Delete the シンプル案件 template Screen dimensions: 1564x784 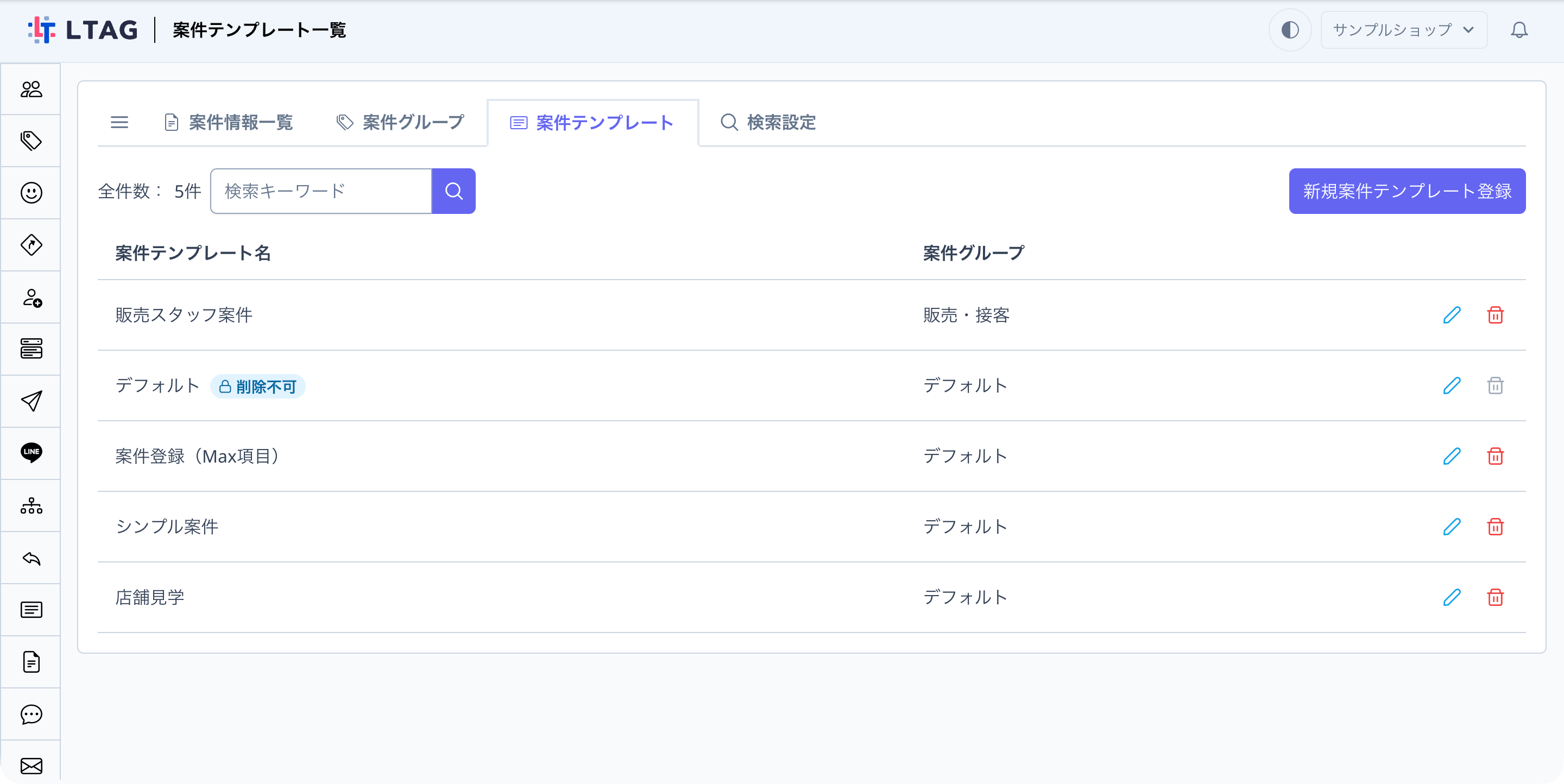click(x=1495, y=527)
